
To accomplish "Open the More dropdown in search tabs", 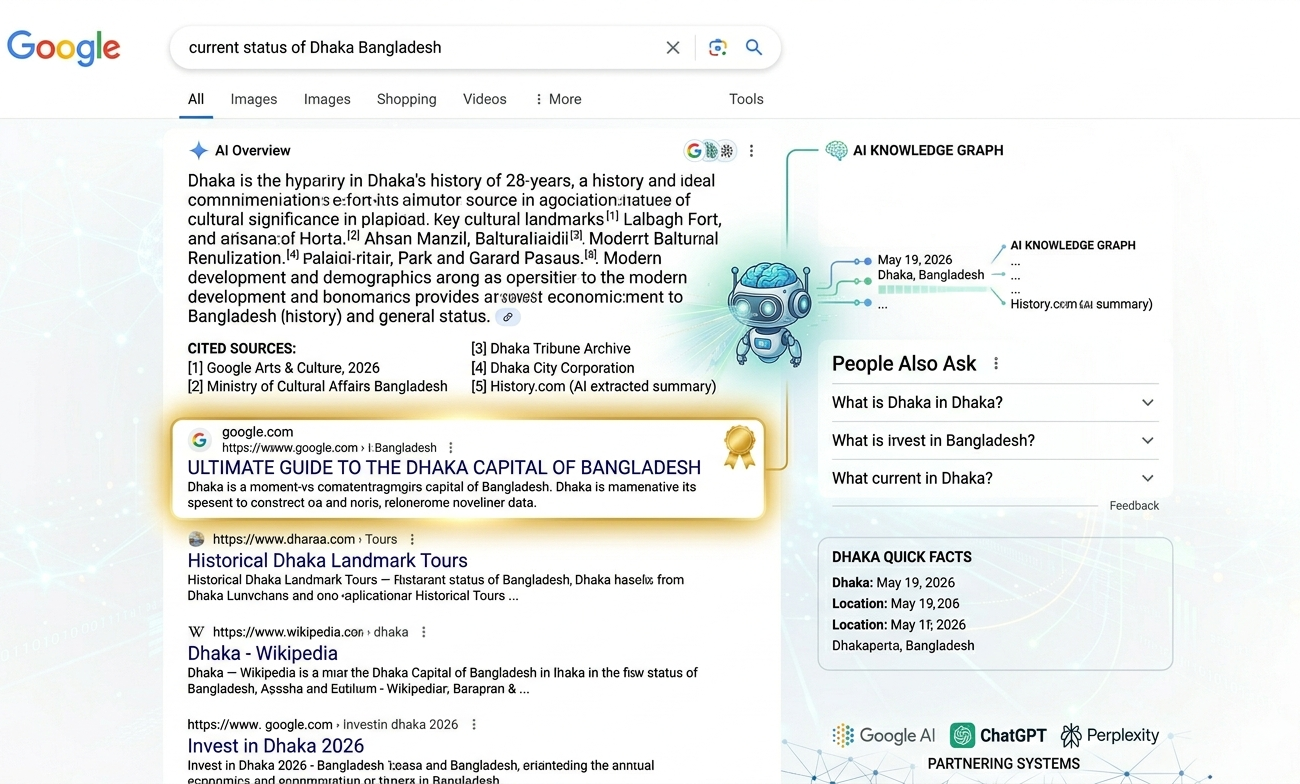I will 558,99.
